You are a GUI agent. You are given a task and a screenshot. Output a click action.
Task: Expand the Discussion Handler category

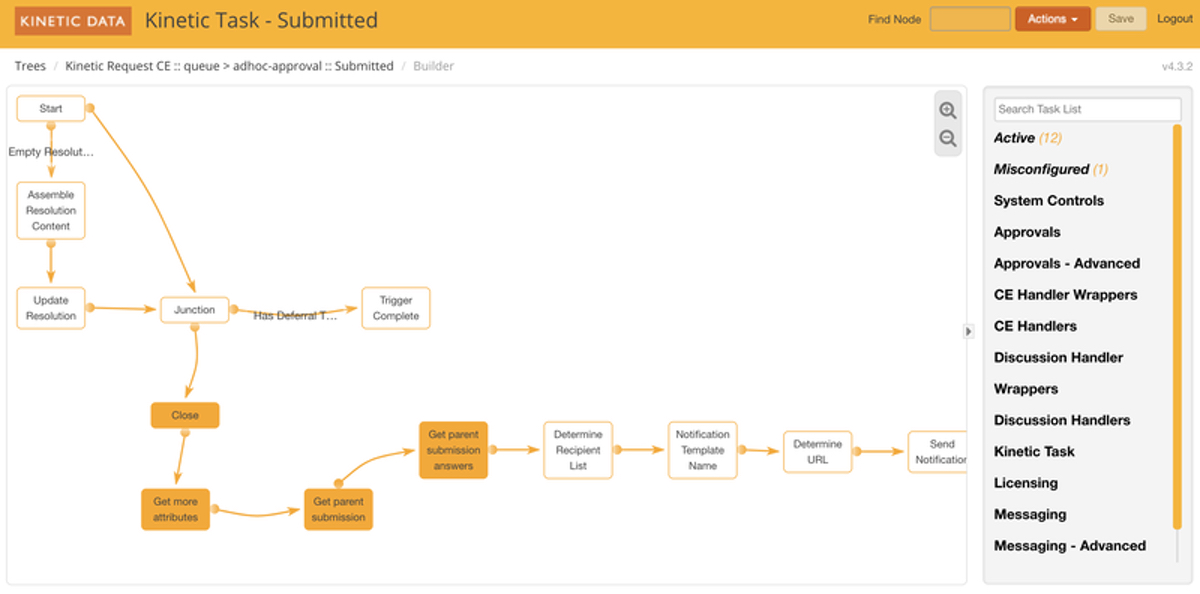pyautogui.click(x=1058, y=357)
